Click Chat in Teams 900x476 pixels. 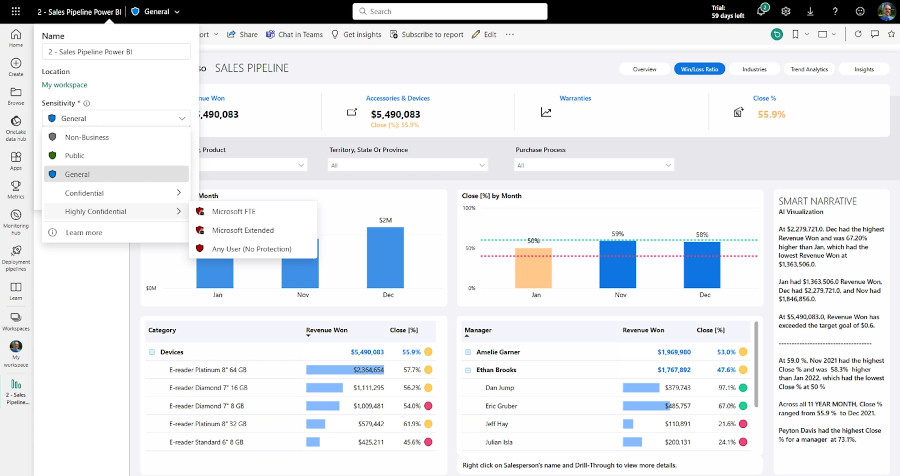[x=294, y=34]
